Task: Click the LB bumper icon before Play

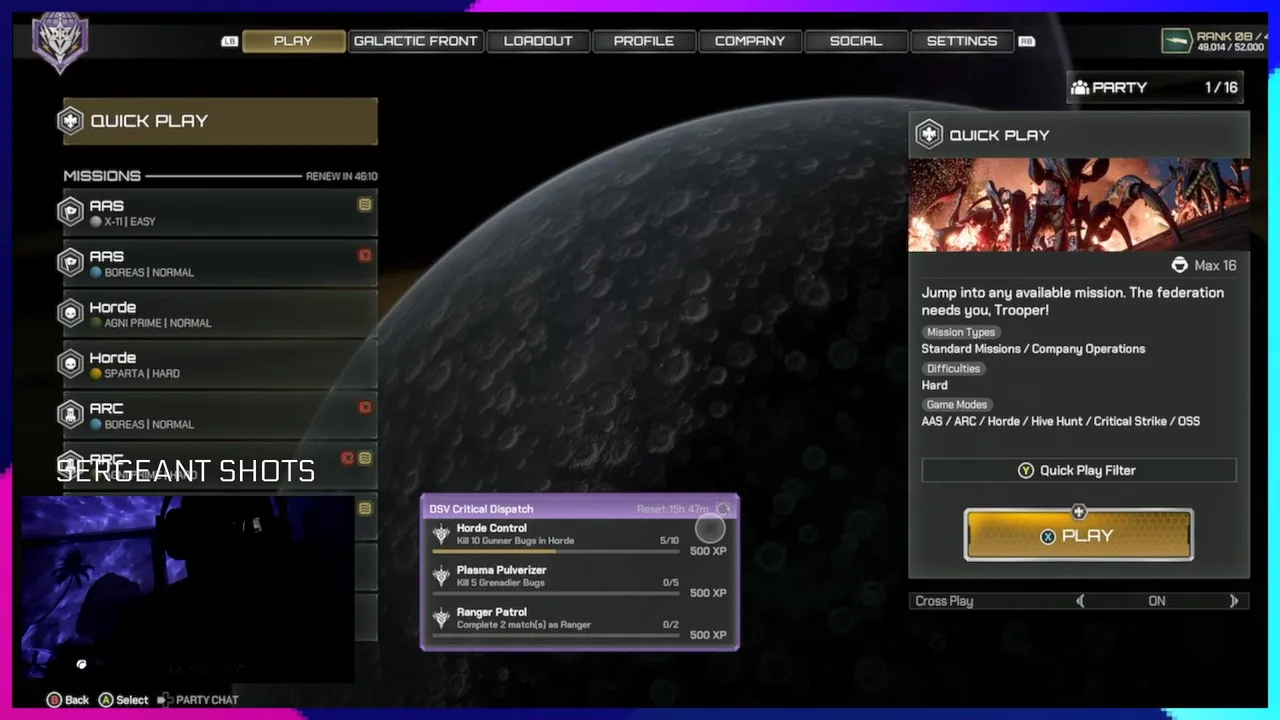Action: (x=229, y=42)
